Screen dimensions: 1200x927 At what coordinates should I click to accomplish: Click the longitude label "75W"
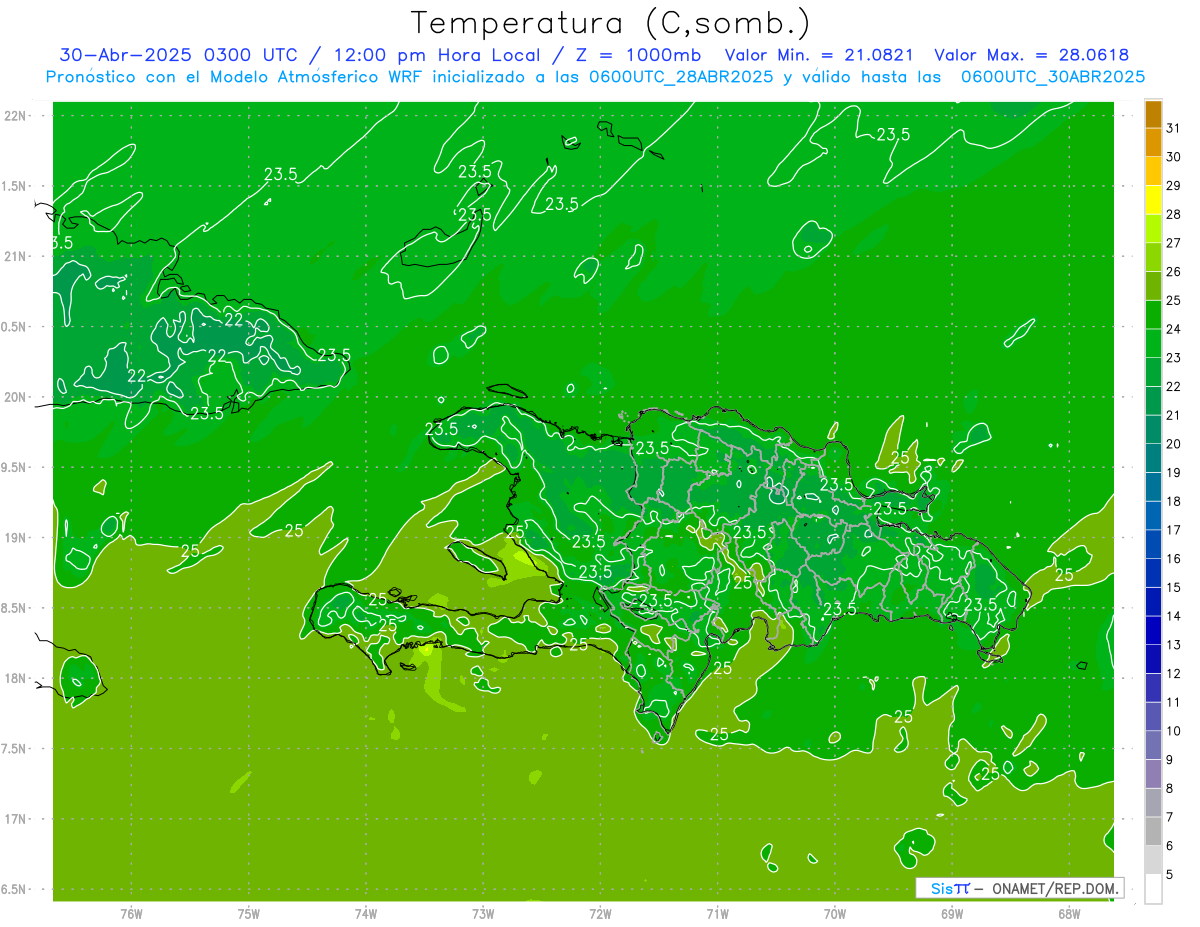(x=249, y=914)
